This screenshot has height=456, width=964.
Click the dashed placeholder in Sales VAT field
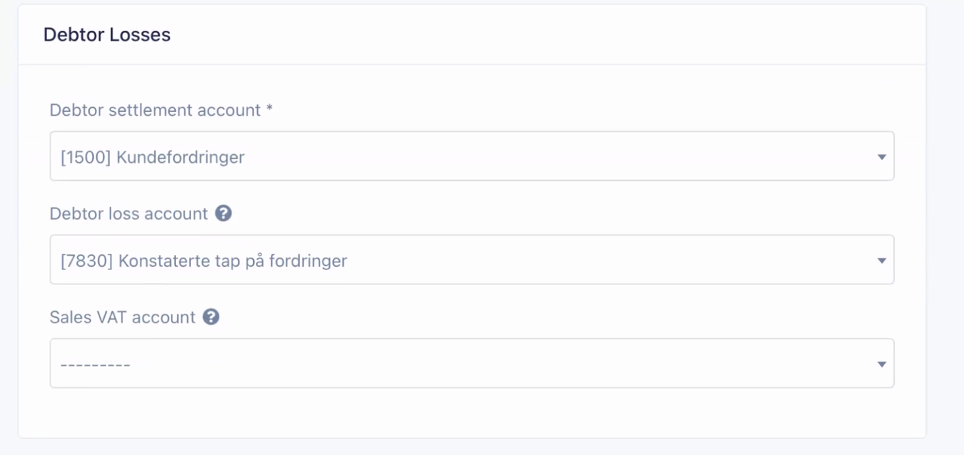click(x=95, y=364)
